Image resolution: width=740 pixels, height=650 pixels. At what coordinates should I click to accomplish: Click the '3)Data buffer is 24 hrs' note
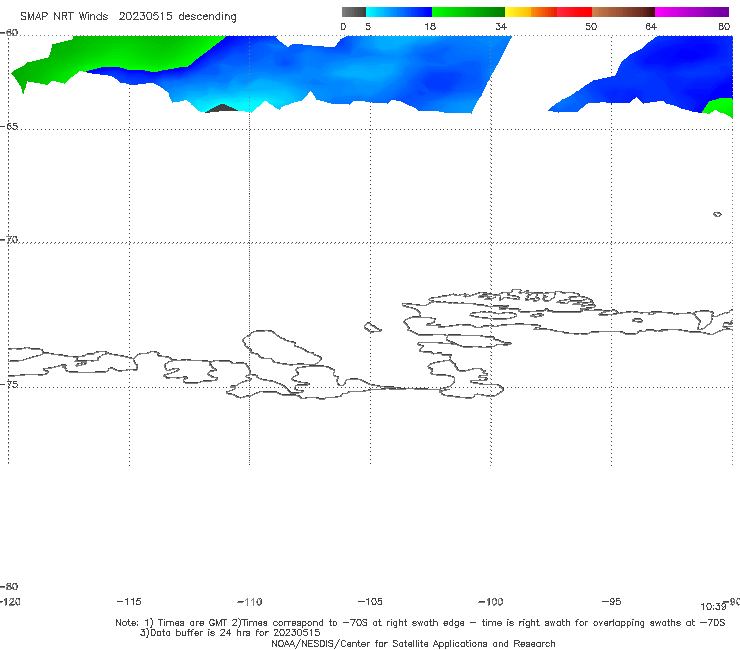coord(230,633)
